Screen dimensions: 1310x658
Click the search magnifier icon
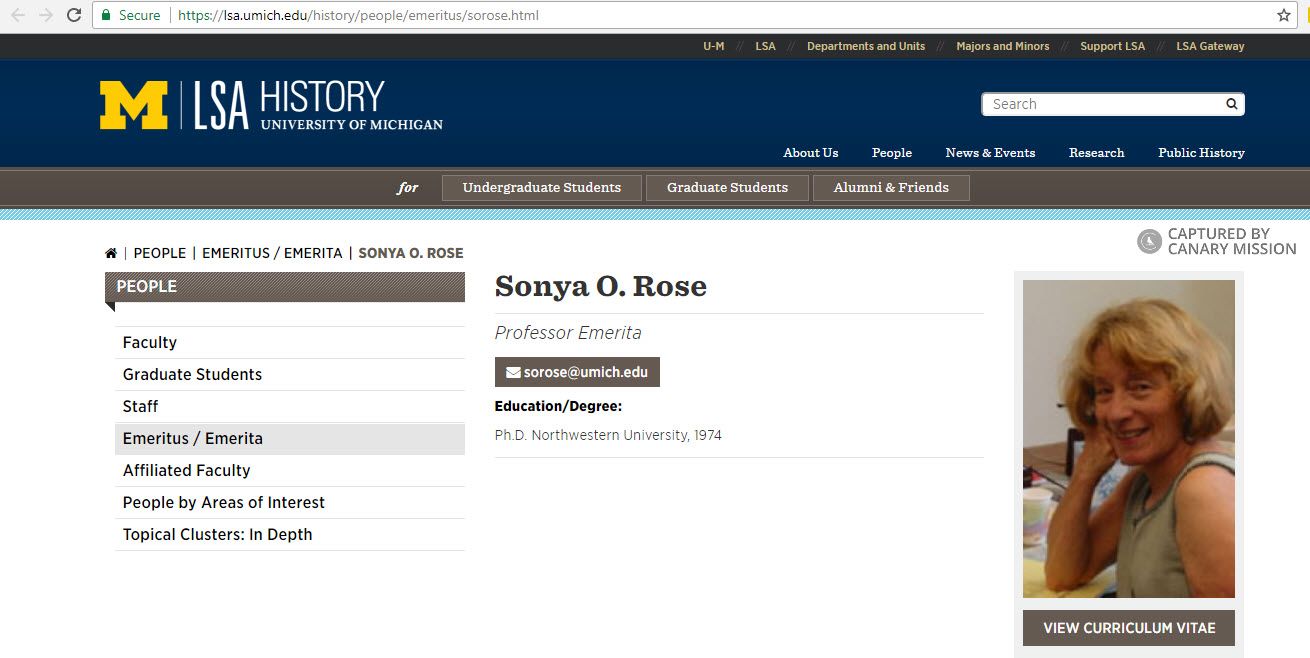coord(1231,104)
